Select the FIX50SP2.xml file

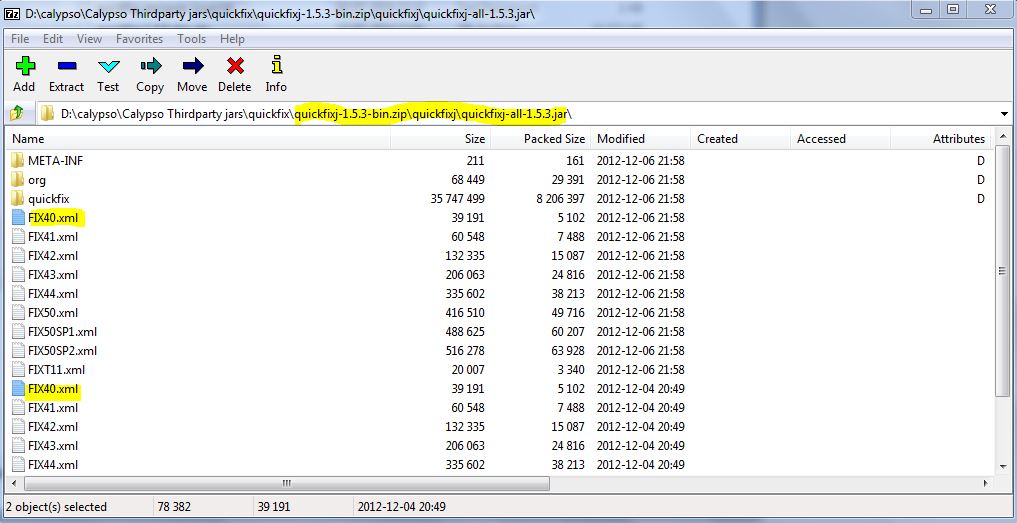pyautogui.click(x=62, y=351)
